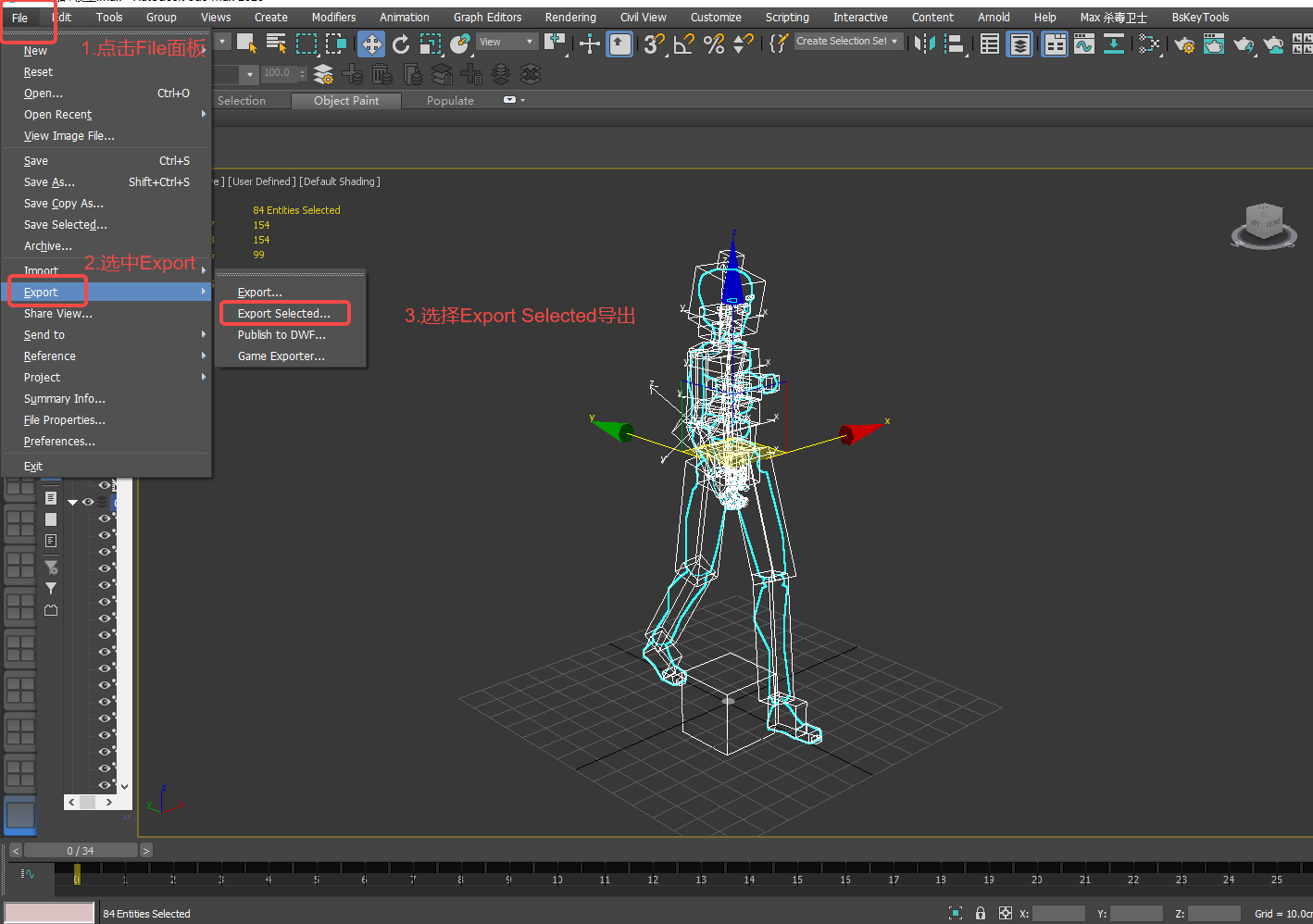This screenshot has height=924, width=1313.
Task: Toggle the Ribbon display button
Action: pyautogui.click(x=1055, y=44)
